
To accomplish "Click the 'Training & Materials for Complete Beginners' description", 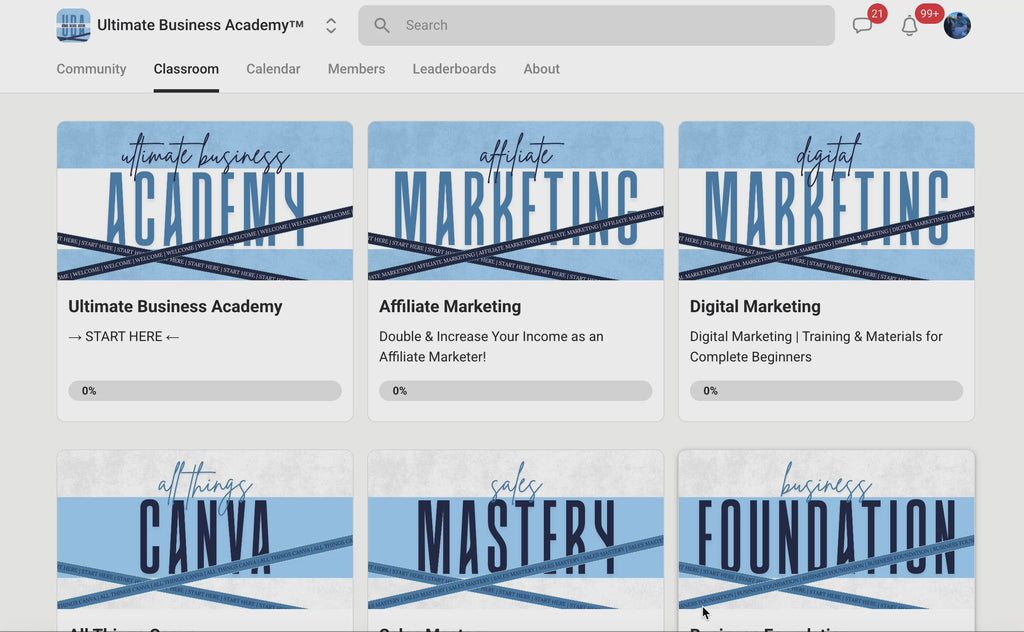I will (816, 347).
